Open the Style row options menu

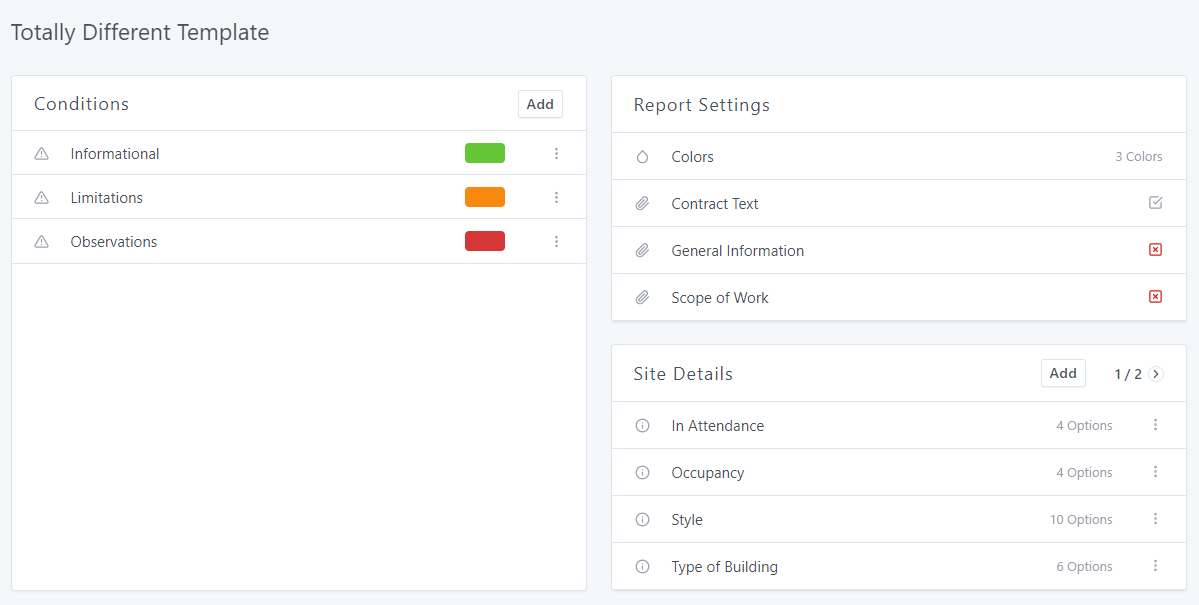1155,519
